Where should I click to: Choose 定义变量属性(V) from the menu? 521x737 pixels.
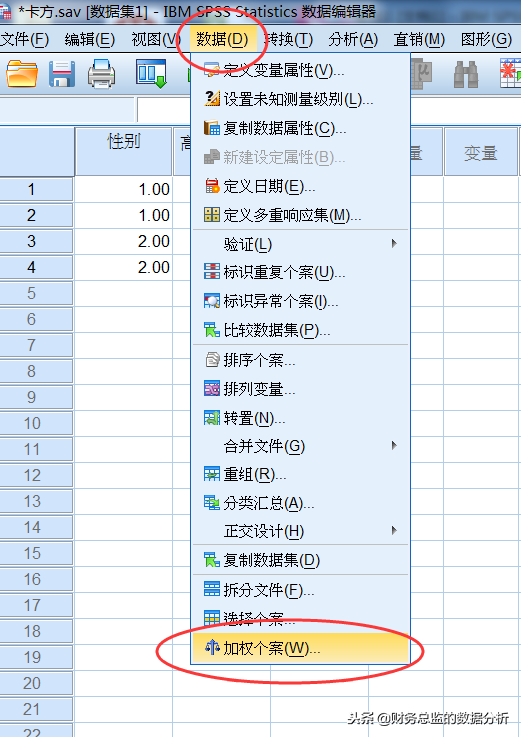pyautogui.click(x=300, y=71)
